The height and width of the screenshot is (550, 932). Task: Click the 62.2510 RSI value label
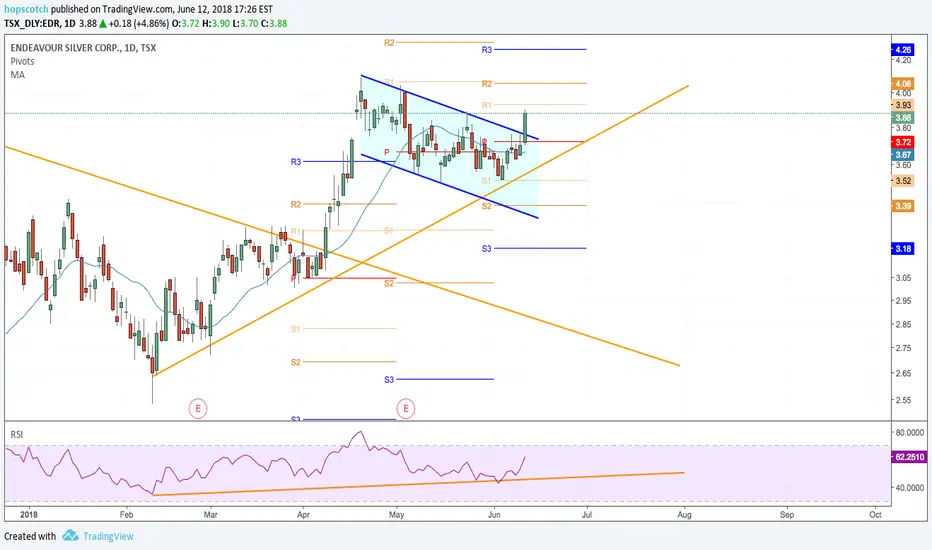pyautogui.click(x=909, y=457)
